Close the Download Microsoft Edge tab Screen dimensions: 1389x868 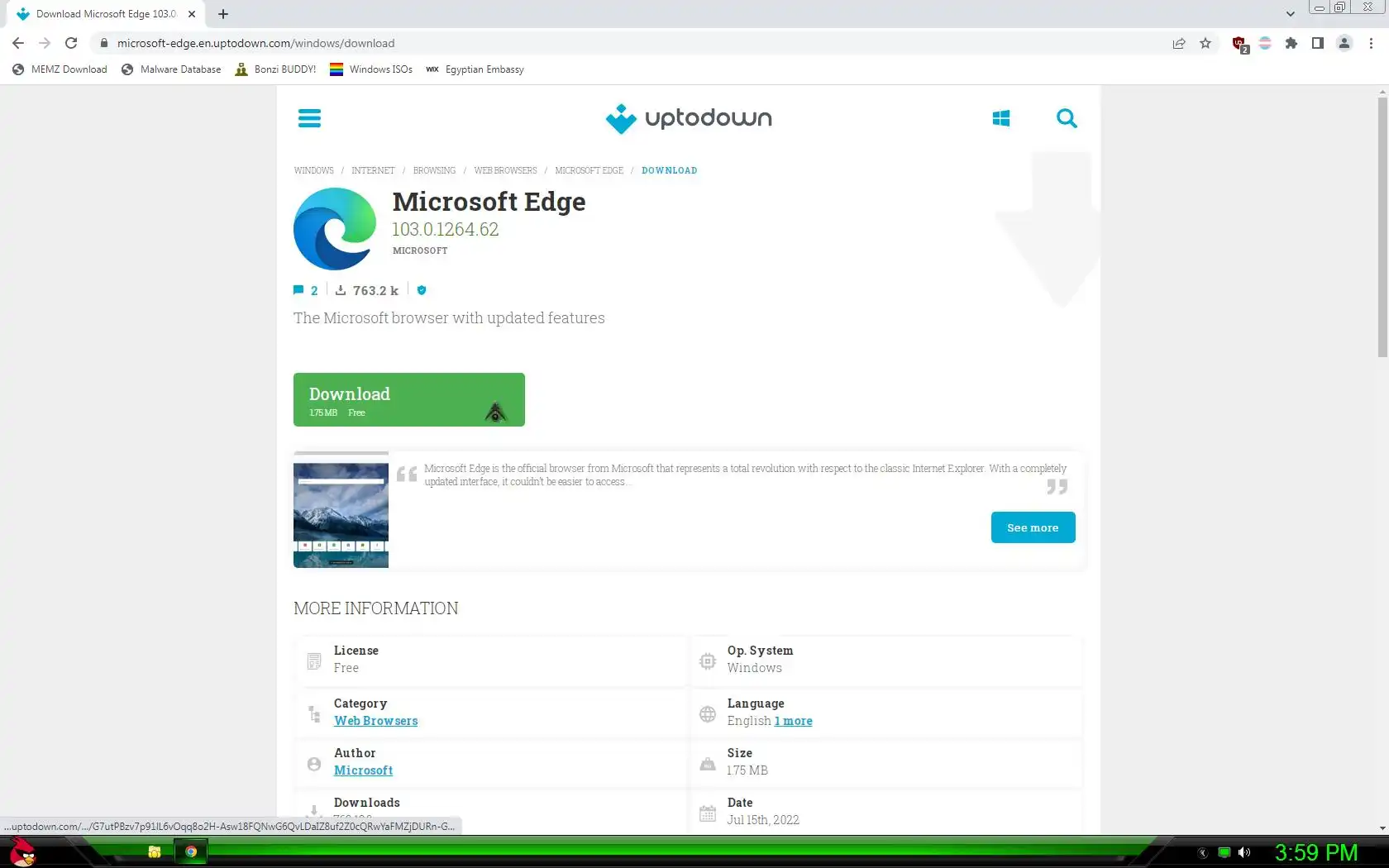[192, 14]
